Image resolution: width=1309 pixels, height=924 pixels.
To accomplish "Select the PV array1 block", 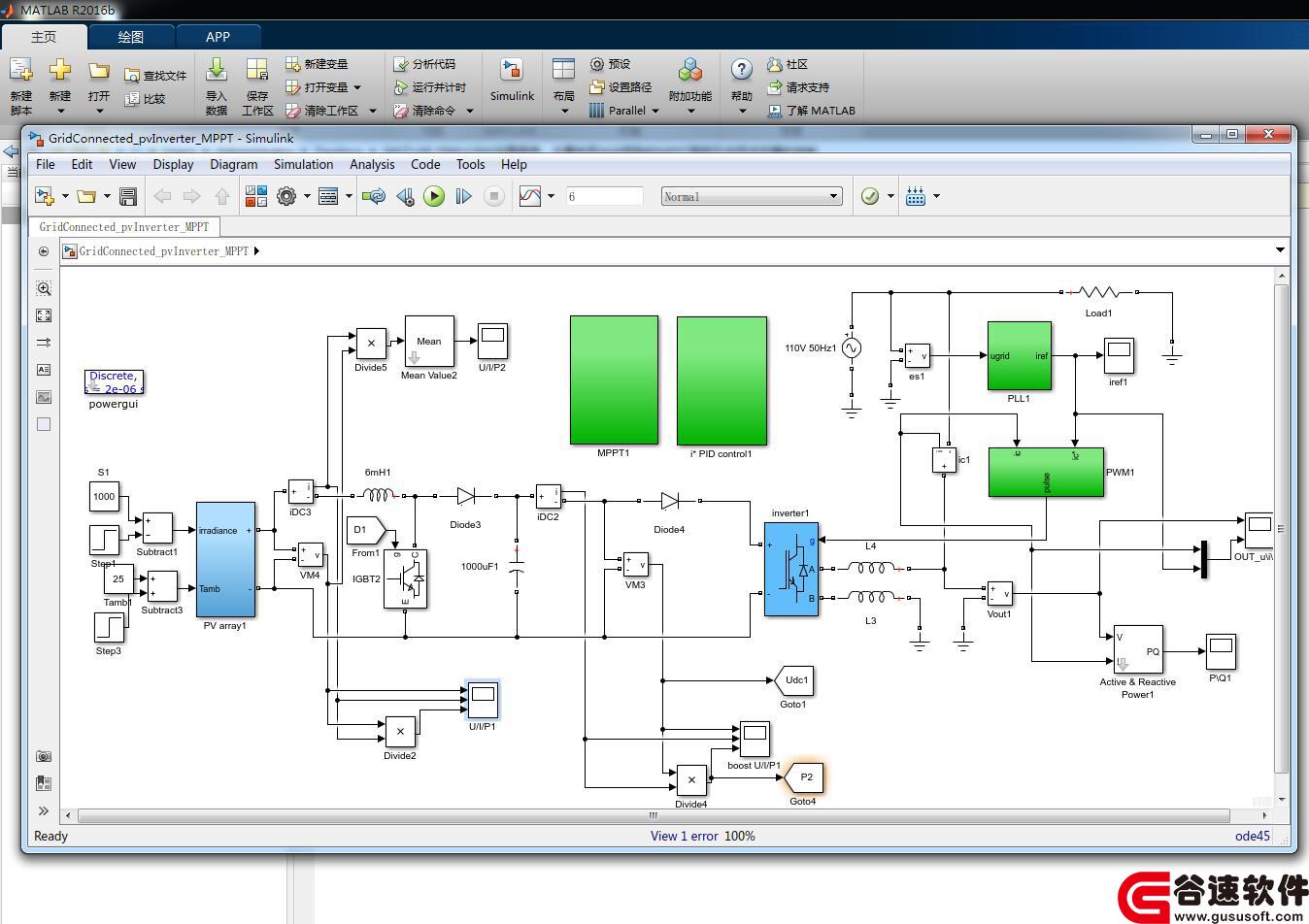I will click(x=225, y=559).
